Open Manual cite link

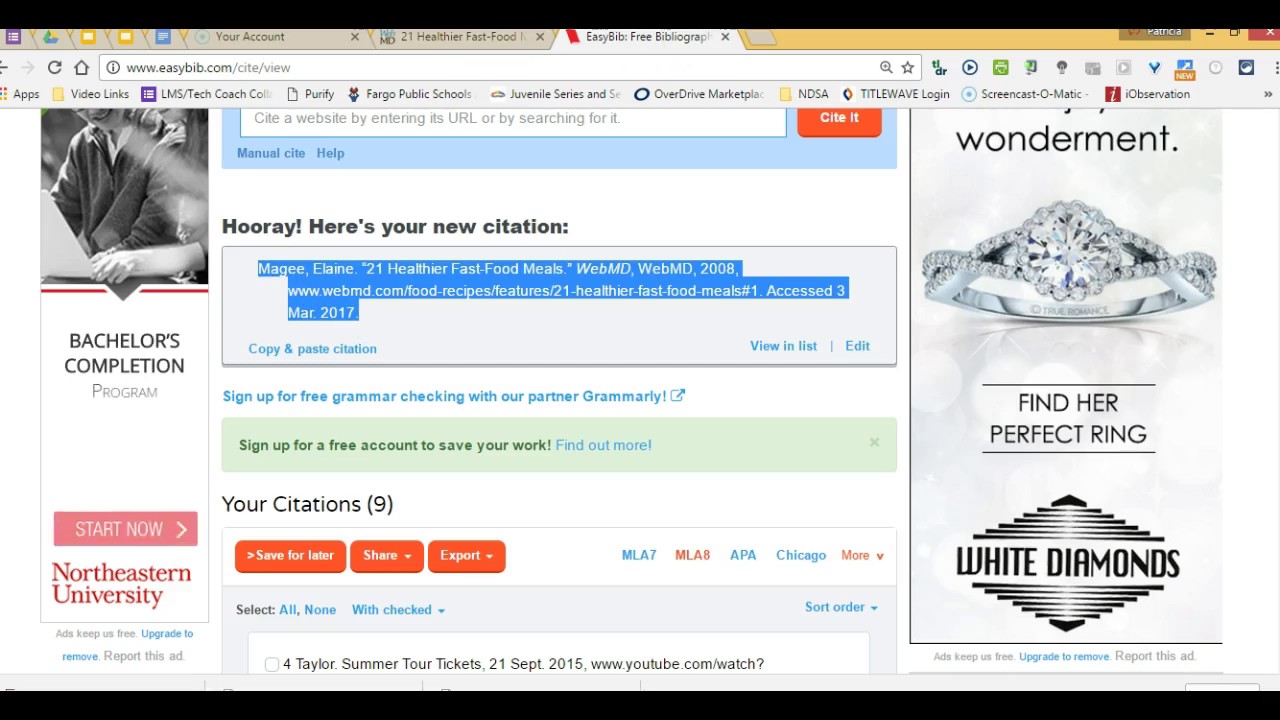(271, 153)
